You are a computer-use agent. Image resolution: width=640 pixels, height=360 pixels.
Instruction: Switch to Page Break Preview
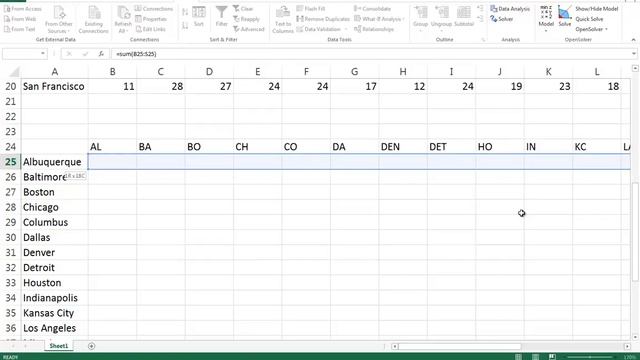point(552,357)
